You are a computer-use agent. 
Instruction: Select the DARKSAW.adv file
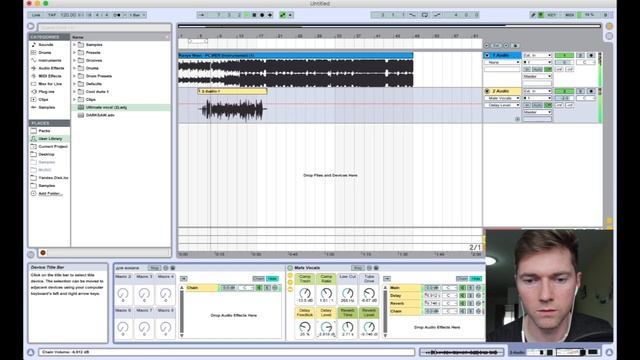point(100,115)
